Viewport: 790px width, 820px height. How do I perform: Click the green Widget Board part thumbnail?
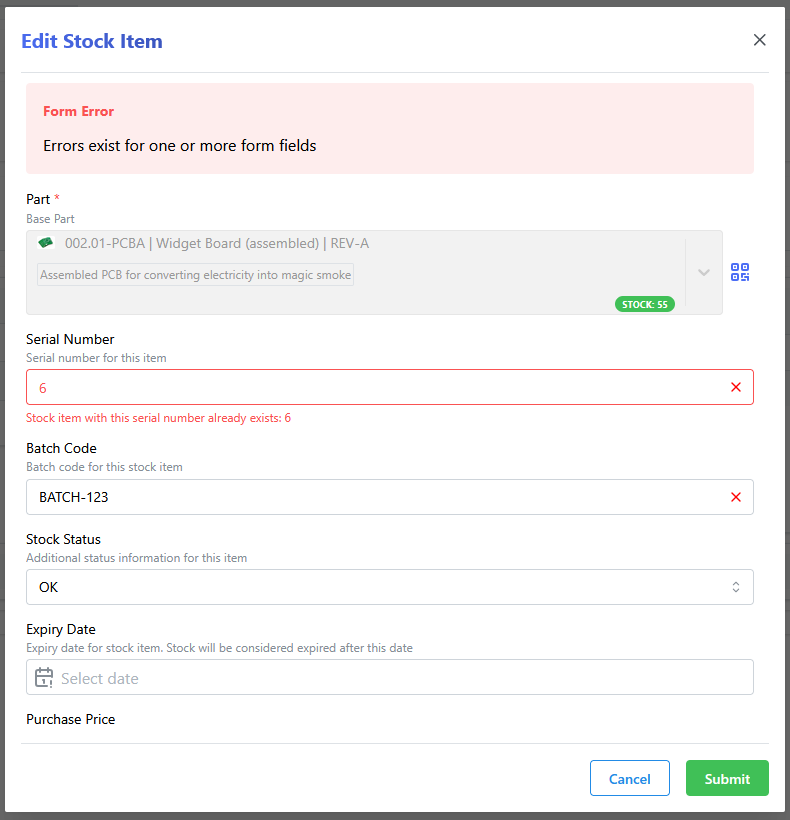(x=45, y=243)
